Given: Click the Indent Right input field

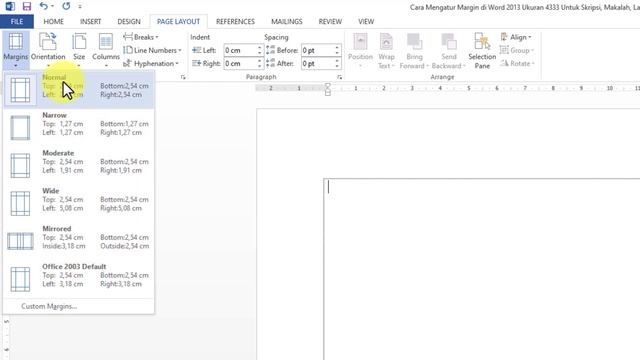Looking at the screenshot, I should tap(240, 63).
